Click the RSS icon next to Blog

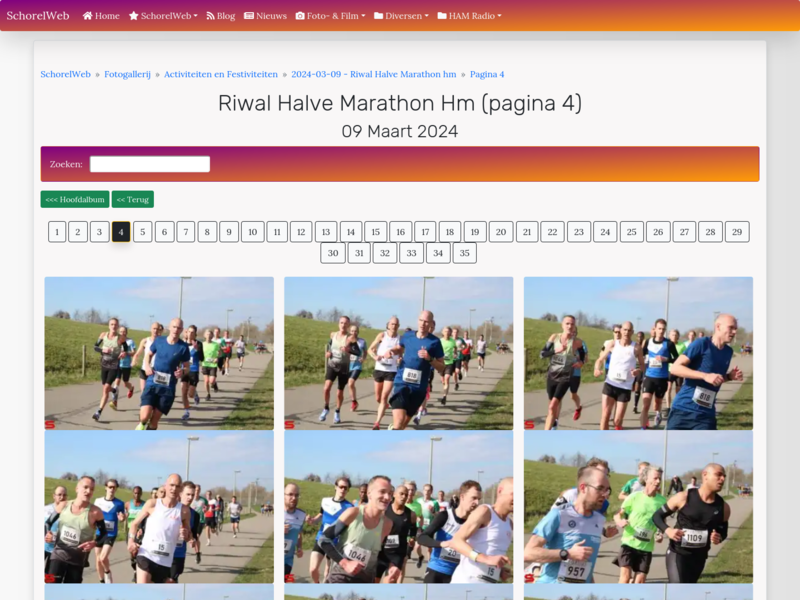click(210, 16)
